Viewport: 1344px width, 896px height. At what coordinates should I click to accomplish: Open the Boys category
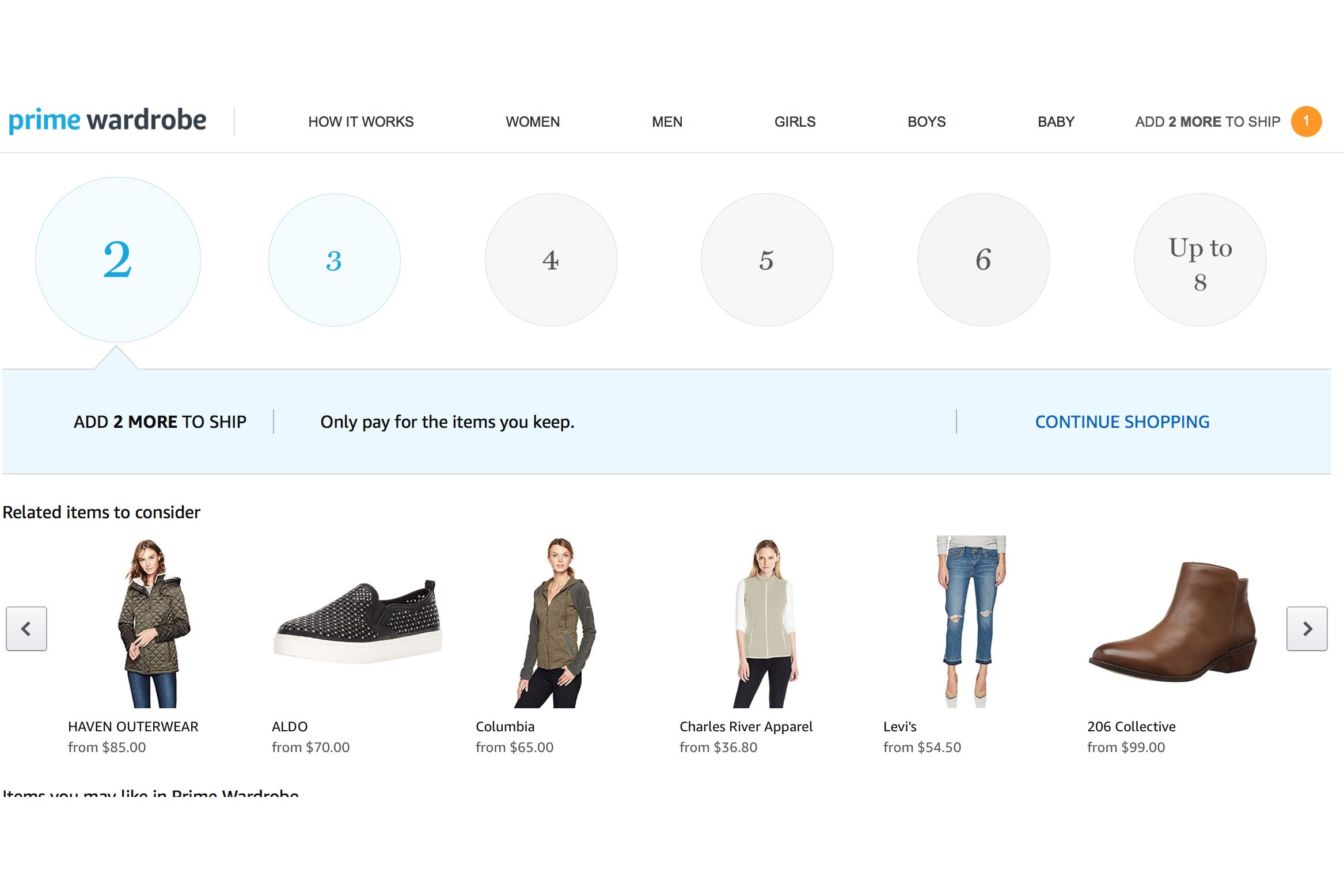pyautogui.click(x=927, y=122)
